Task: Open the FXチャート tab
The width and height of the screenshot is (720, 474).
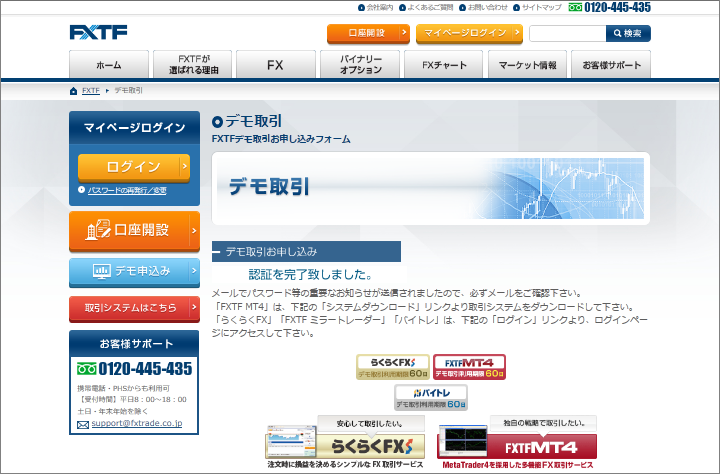Action: 444,64
